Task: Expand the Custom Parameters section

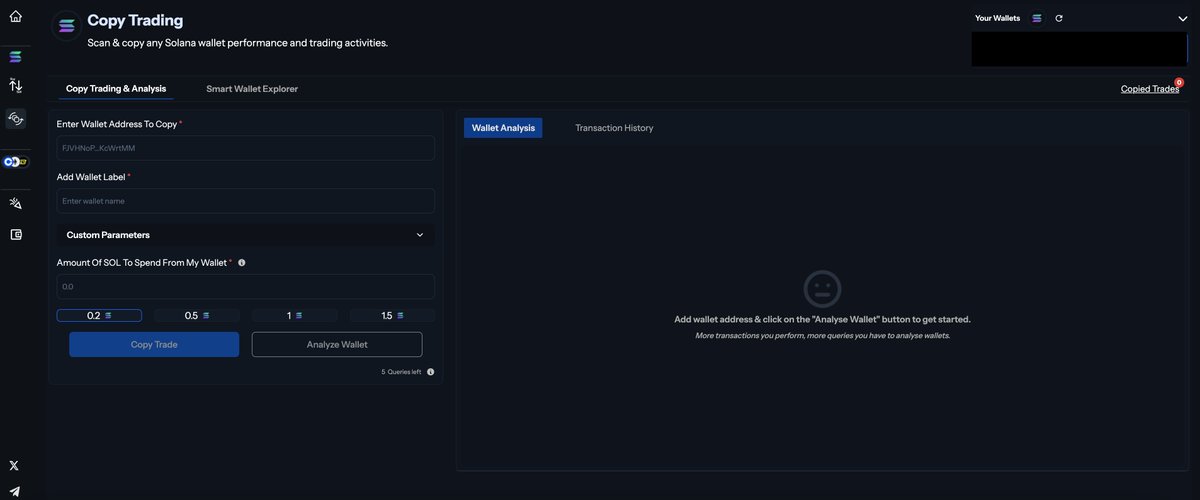Action: 246,235
